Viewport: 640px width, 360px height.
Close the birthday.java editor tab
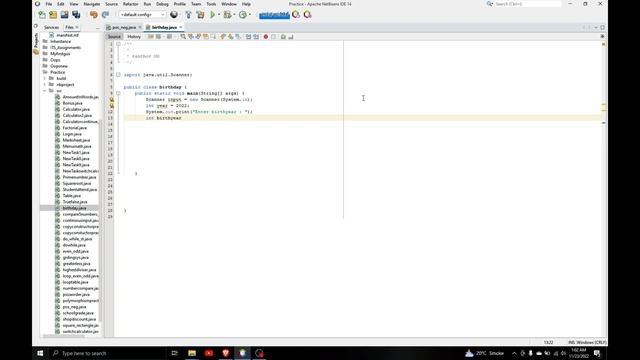point(181,27)
